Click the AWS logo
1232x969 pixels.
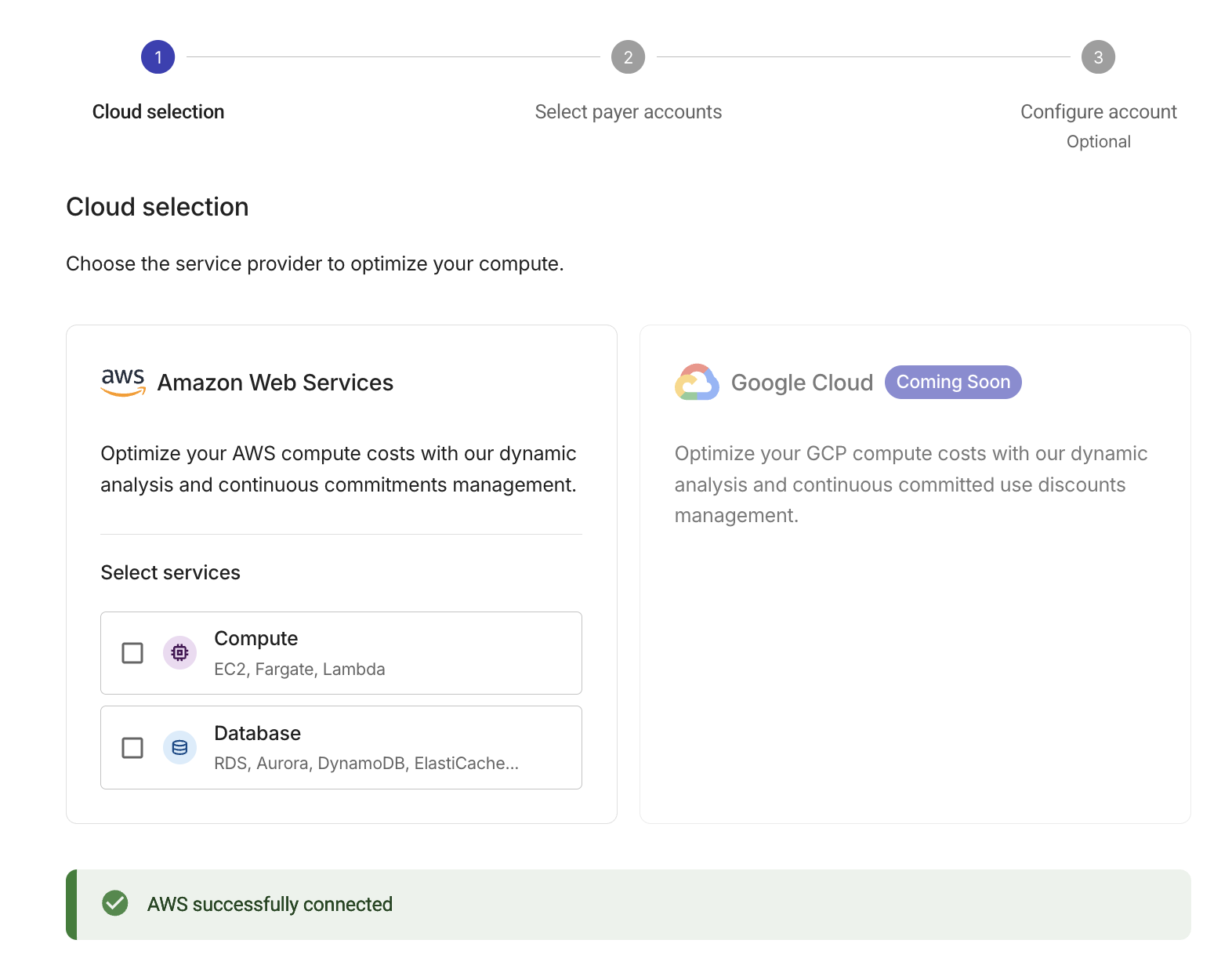coord(123,383)
